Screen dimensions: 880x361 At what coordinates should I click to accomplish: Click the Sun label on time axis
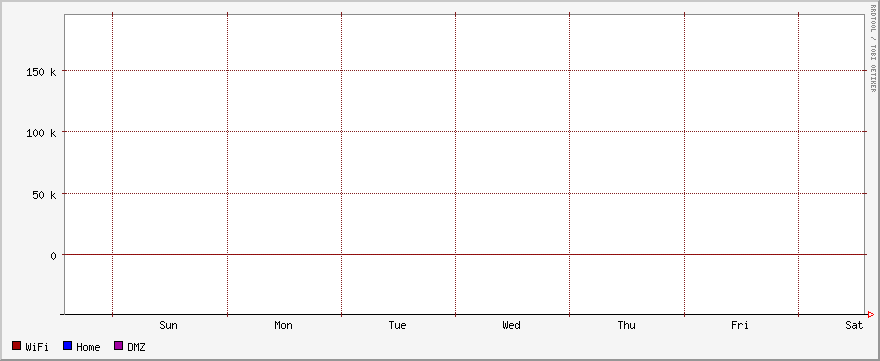tap(168, 325)
